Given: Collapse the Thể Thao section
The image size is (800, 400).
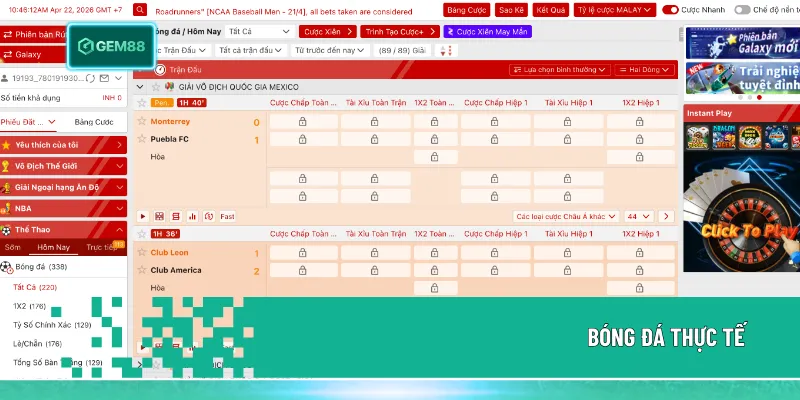Looking at the screenshot, I should pyautogui.click(x=63, y=230).
